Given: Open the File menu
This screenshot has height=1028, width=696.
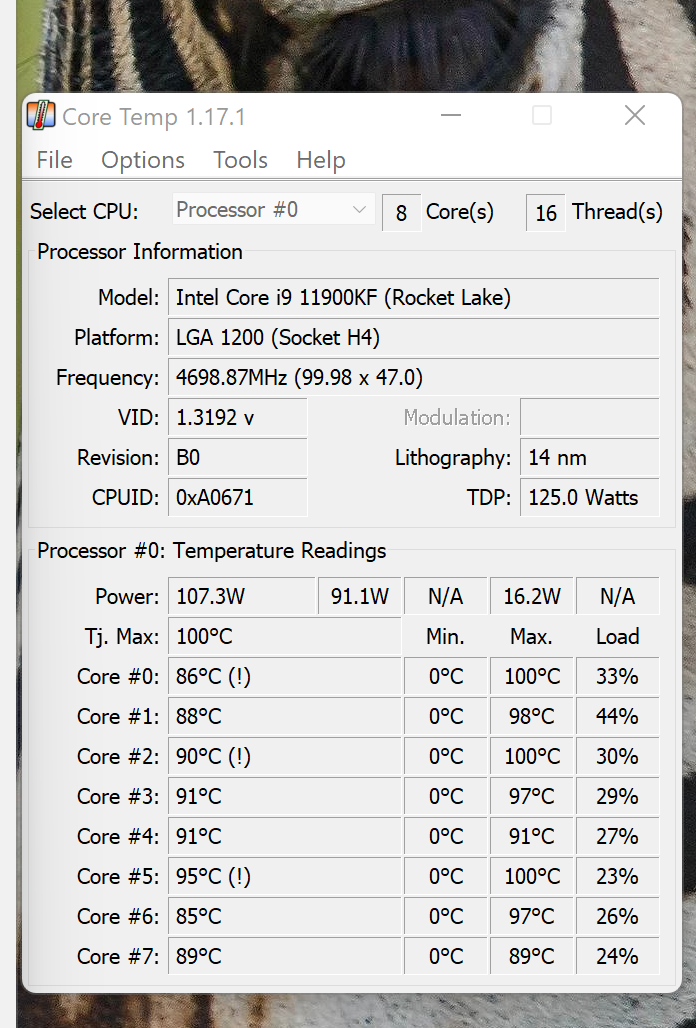Looking at the screenshot, I should pos(54,160).
